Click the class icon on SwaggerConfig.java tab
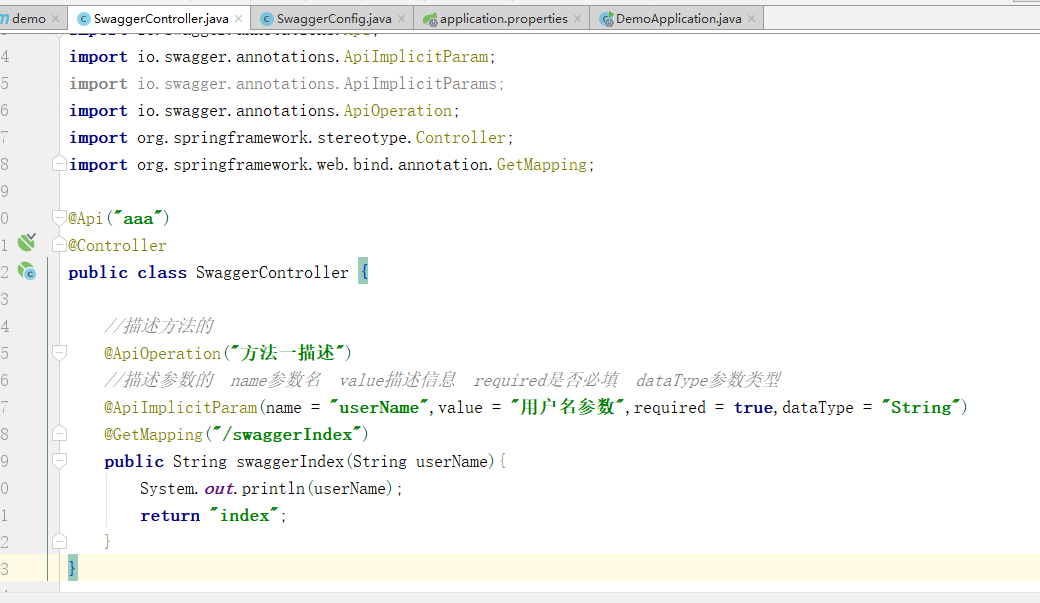The height and width of the screenshot is (603, 1040). (268, 17)
